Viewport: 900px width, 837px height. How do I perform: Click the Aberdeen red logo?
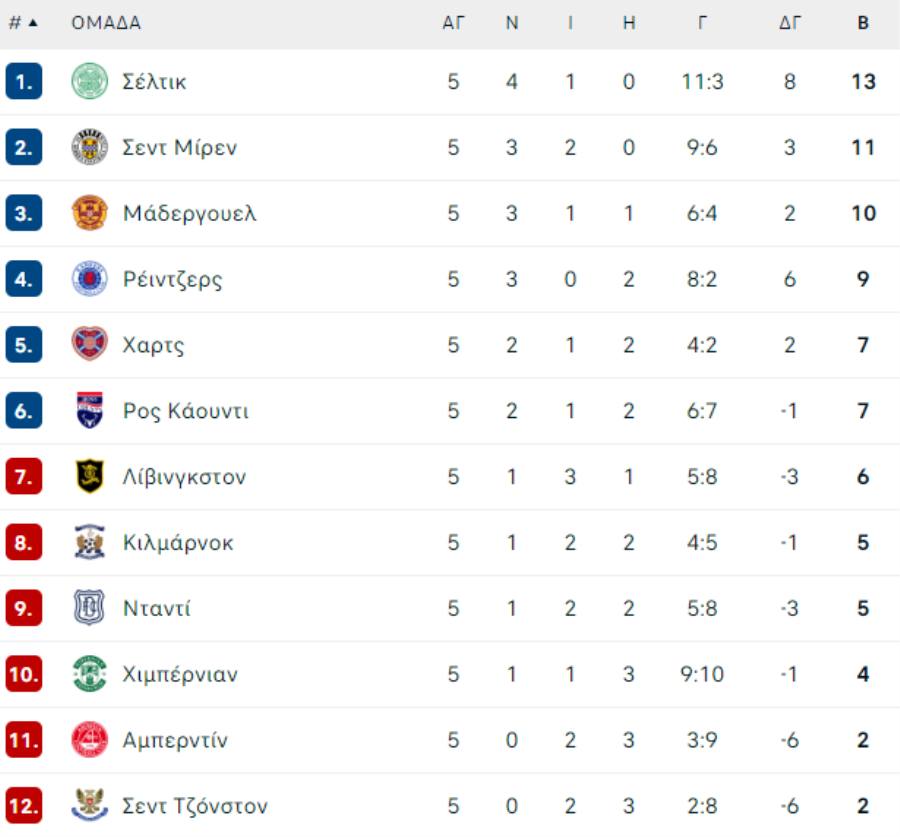click(x=90, y=739)
